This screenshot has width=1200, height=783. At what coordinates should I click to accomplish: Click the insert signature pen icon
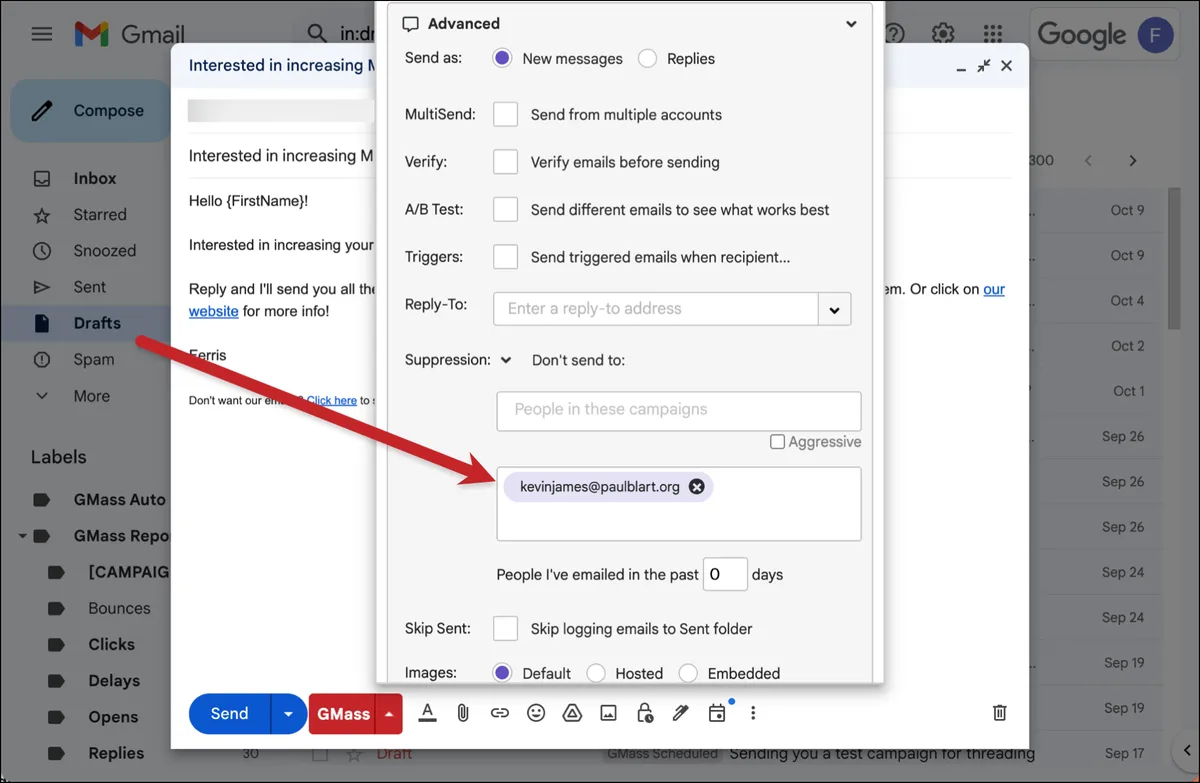point(681,713)
